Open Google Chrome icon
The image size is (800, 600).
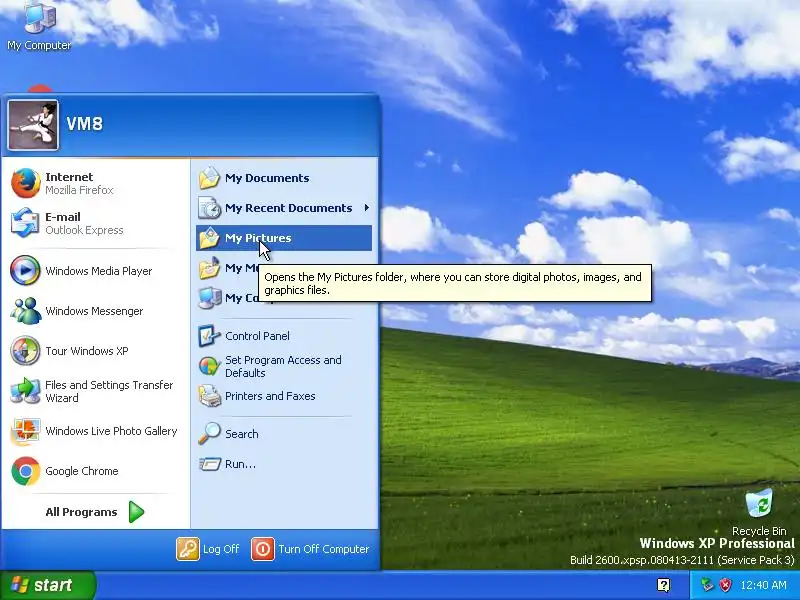tap(26, 471)
